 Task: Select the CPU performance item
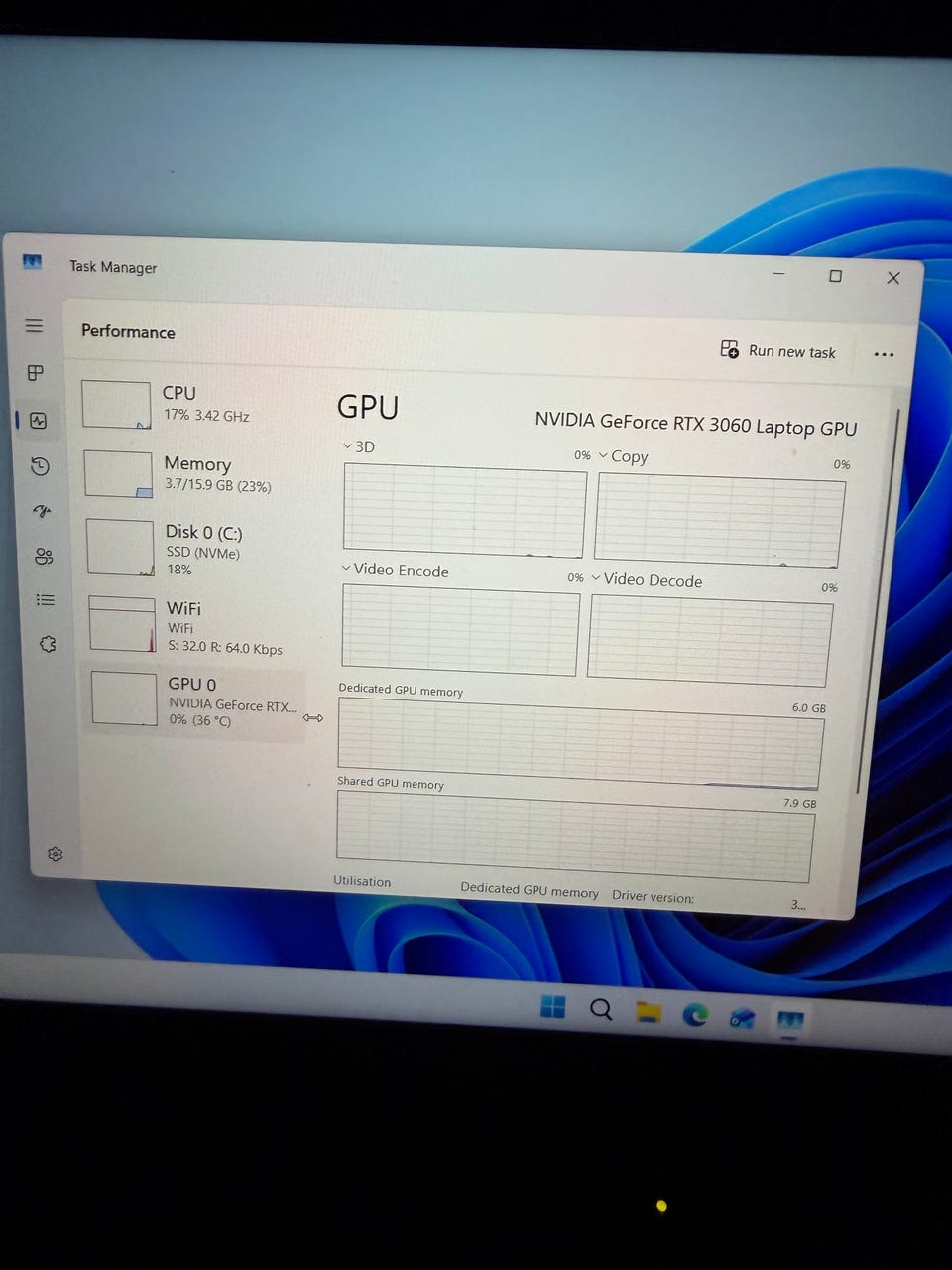click(x=194, y=404)
